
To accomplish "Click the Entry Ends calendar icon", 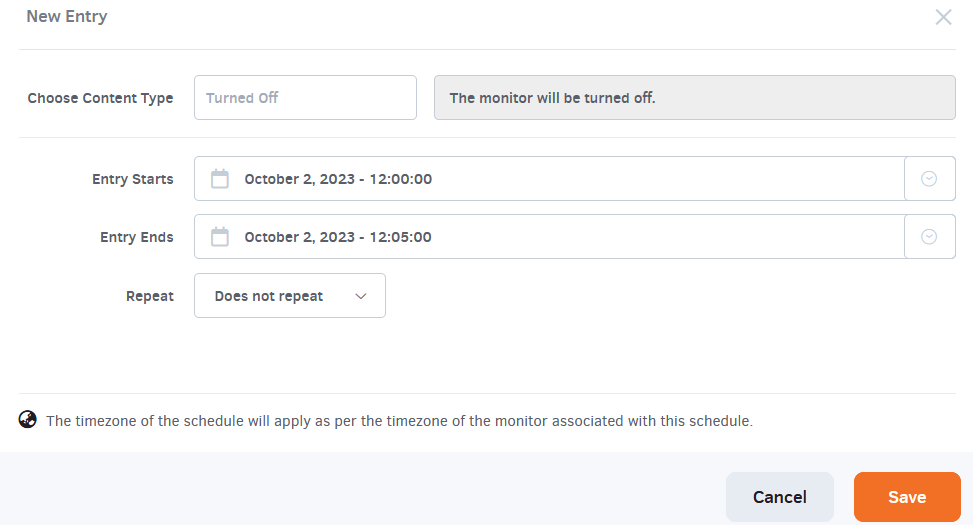I will 220,237.
